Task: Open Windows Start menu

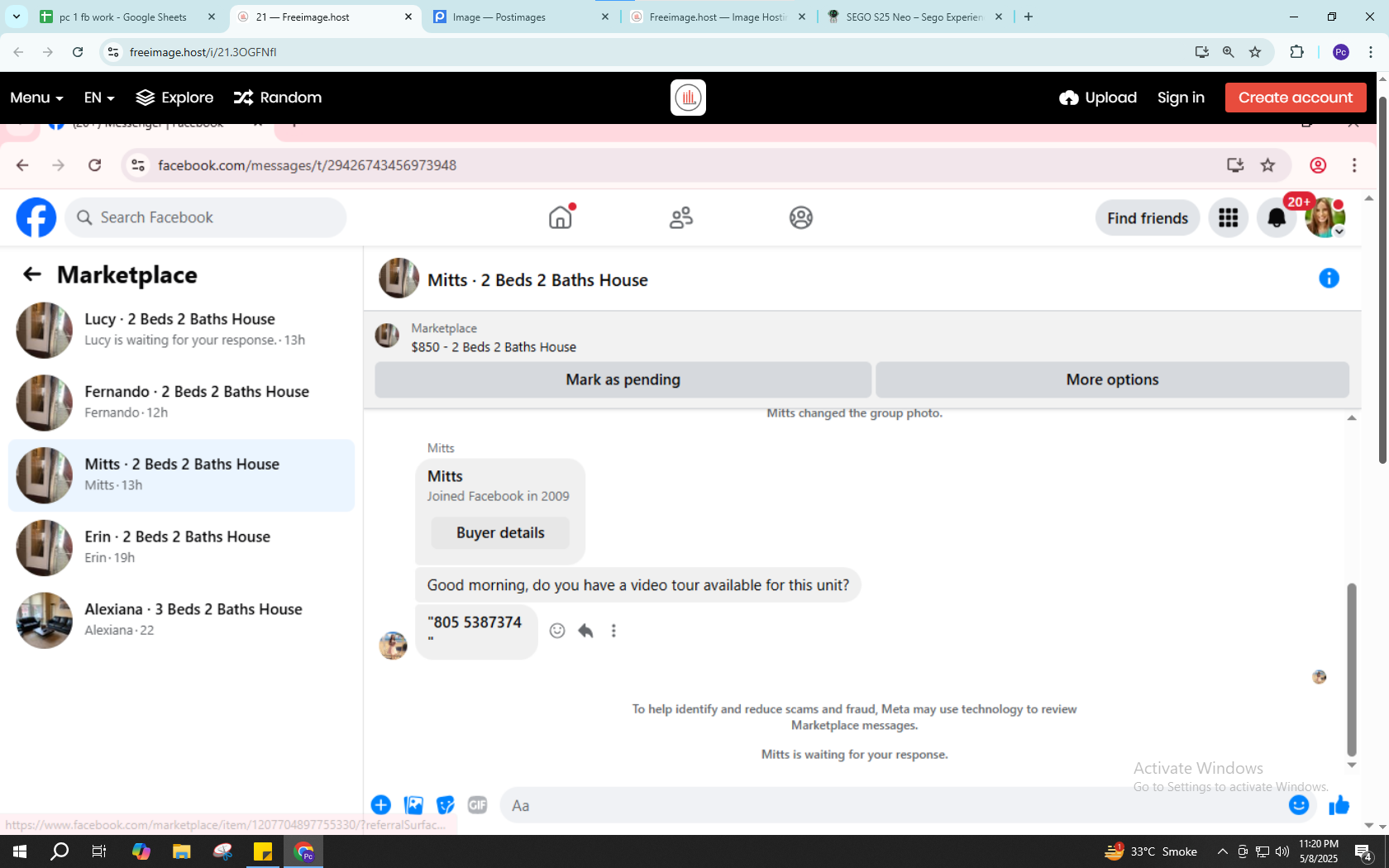Action: (20, 851)
